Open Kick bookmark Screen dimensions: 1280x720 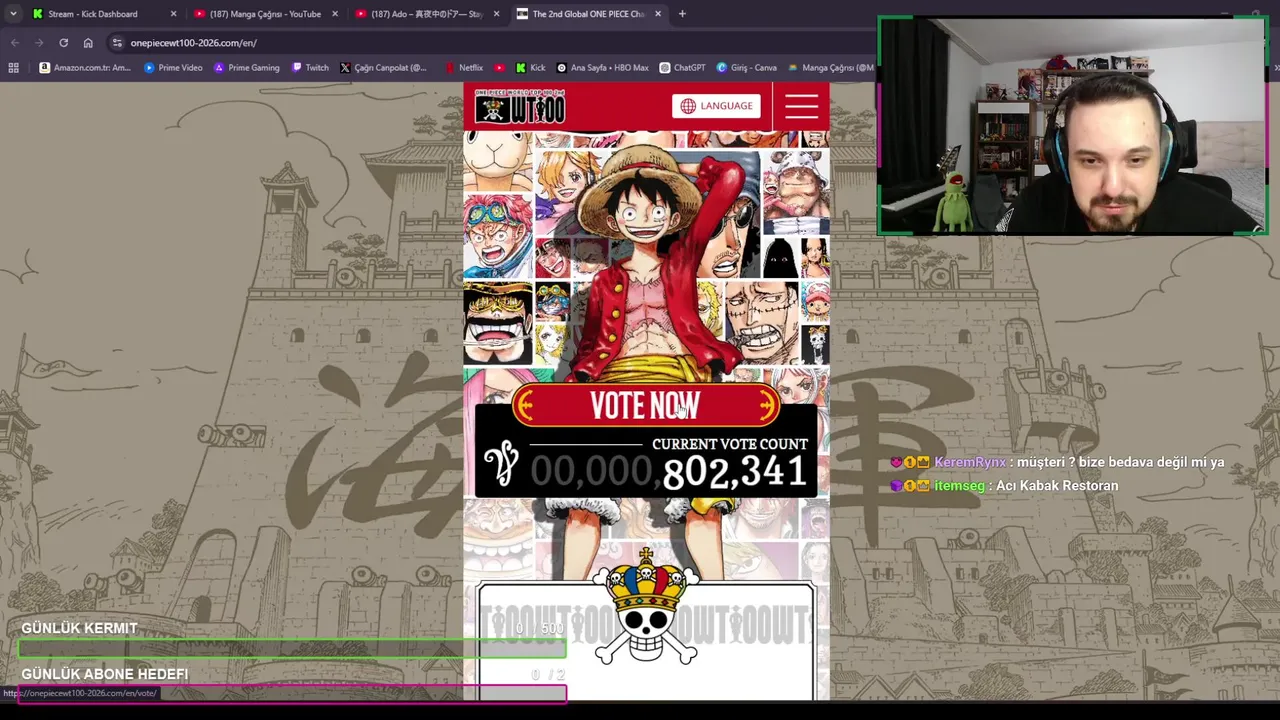click(x=530, y=68)
